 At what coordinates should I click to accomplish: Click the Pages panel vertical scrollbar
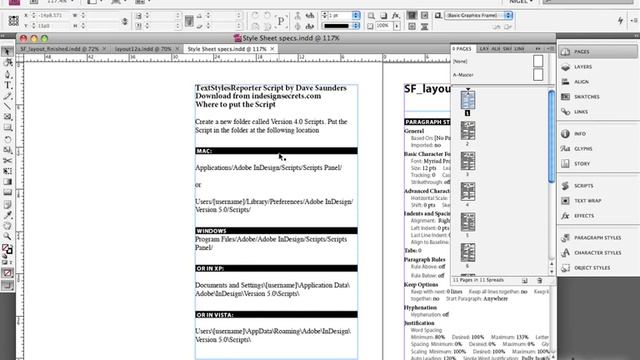click(x=551, y=137)
